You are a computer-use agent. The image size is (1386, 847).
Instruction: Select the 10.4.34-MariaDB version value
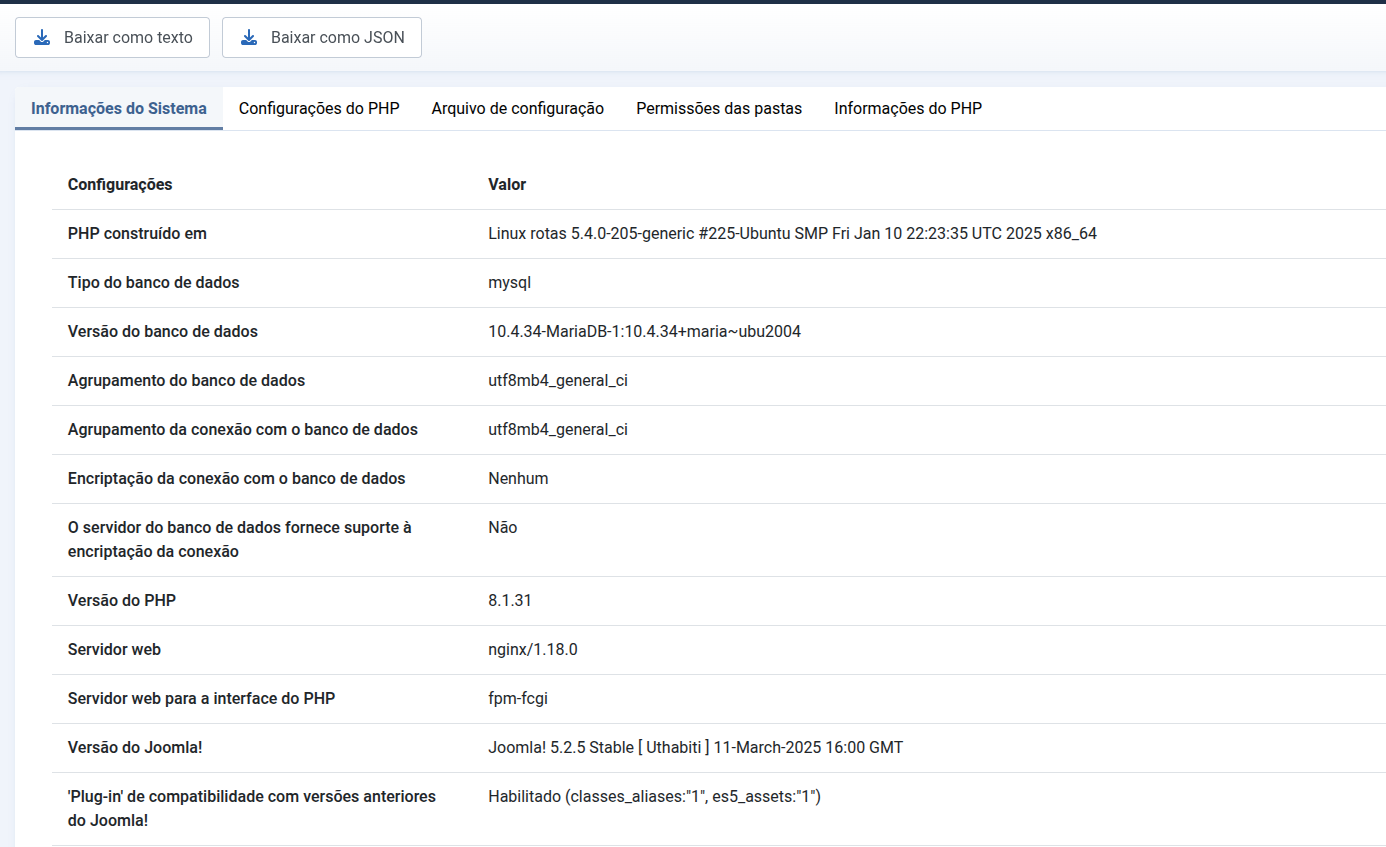(644, 332)
